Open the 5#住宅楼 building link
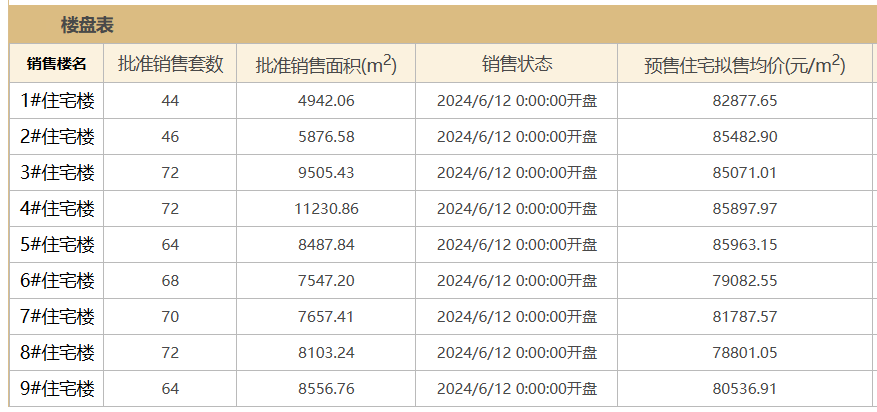The height and width of the screenshot is (412, 877). point(58,245)
